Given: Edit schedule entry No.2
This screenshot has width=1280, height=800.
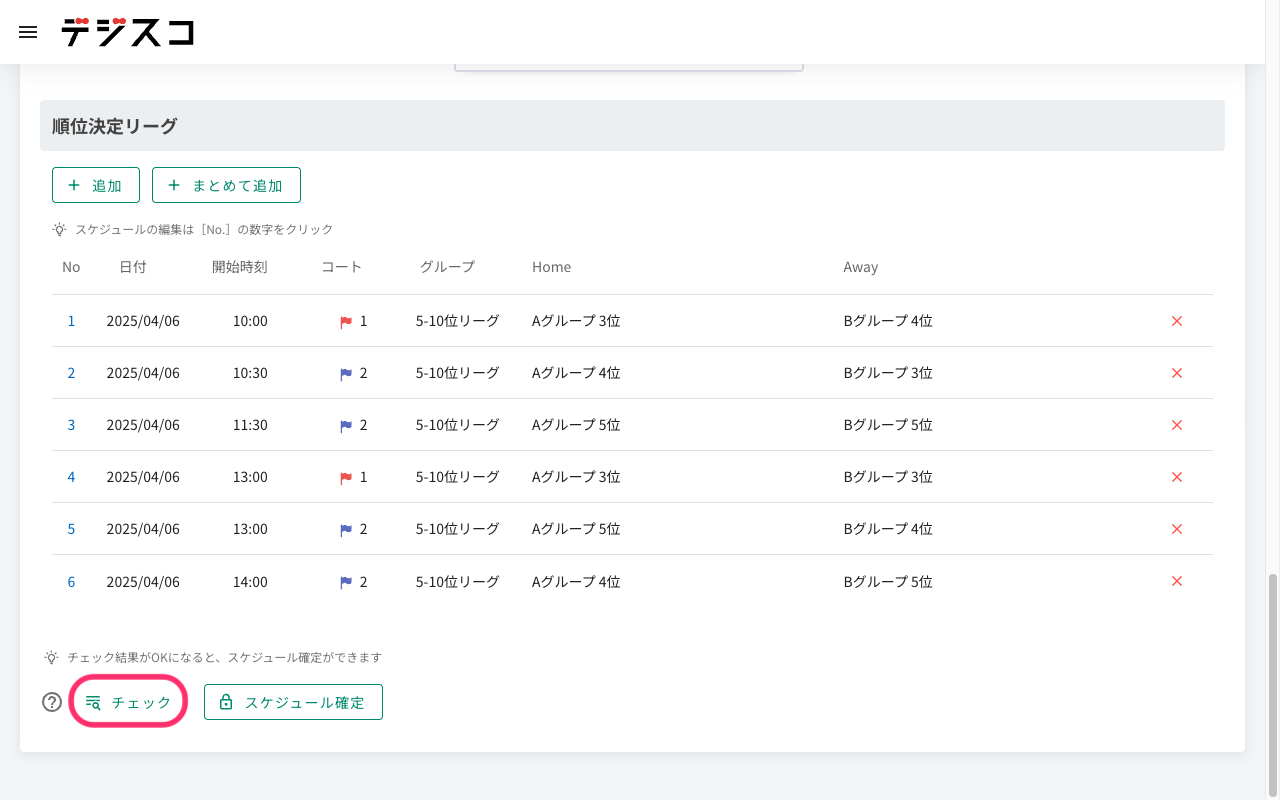Looking at the screenshot, I should tap(71, 373).
